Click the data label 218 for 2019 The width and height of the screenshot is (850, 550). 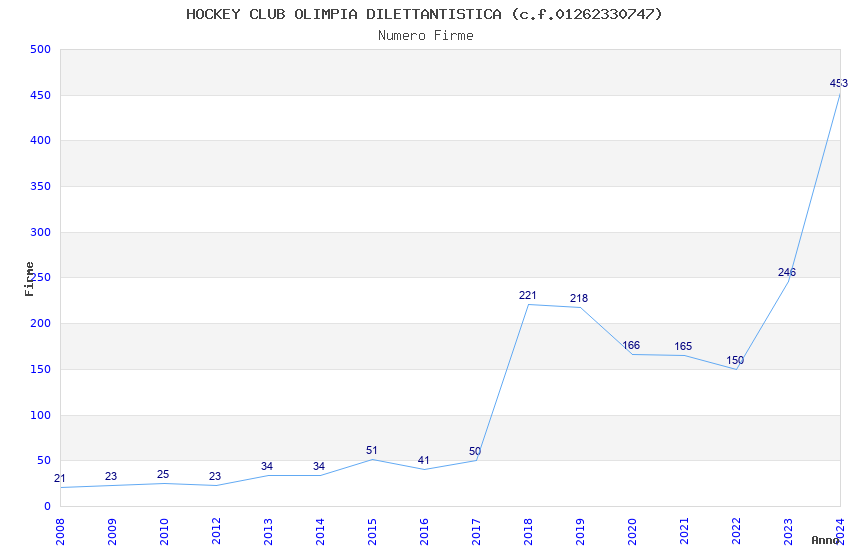579,298
